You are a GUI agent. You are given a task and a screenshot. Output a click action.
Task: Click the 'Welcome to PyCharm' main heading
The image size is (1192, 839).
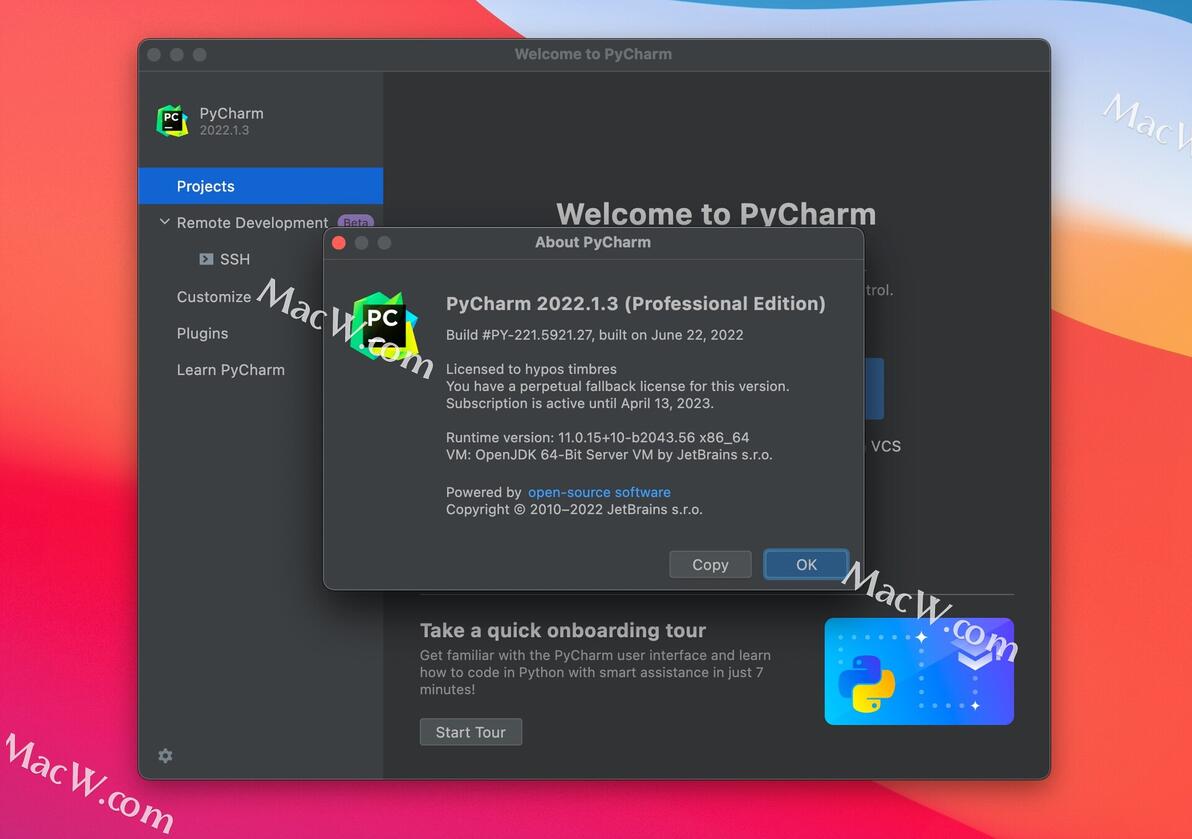tap(716, 214)
